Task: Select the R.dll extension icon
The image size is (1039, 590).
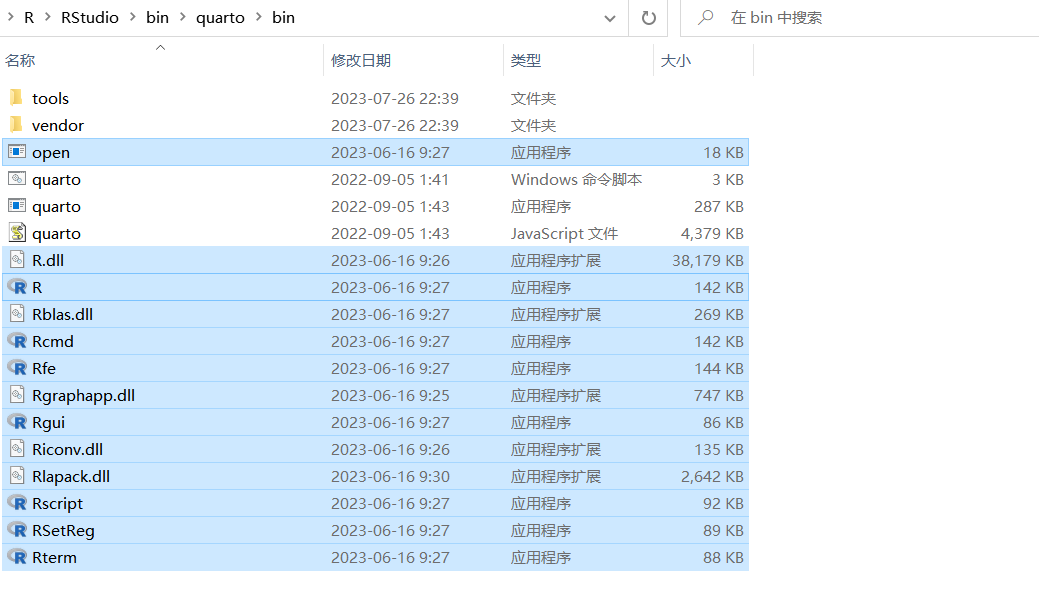Action: click(x=16, y=260)
